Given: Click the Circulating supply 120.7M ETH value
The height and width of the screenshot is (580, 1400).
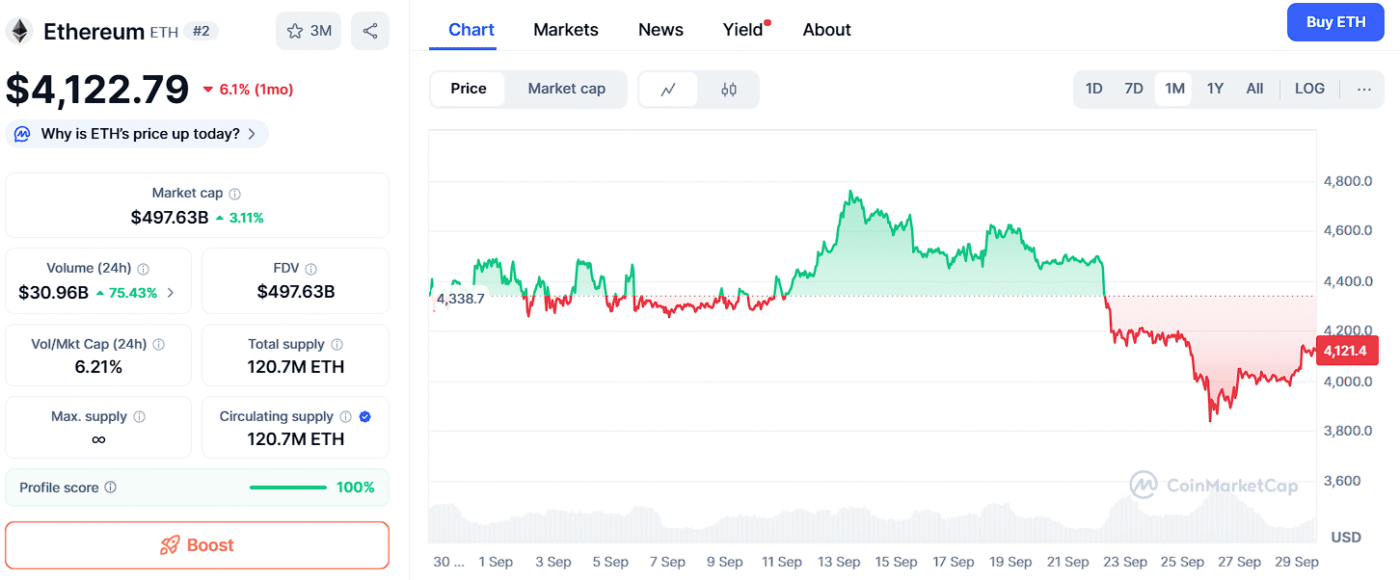Looking at the screenshot, I should coord(296,439).
